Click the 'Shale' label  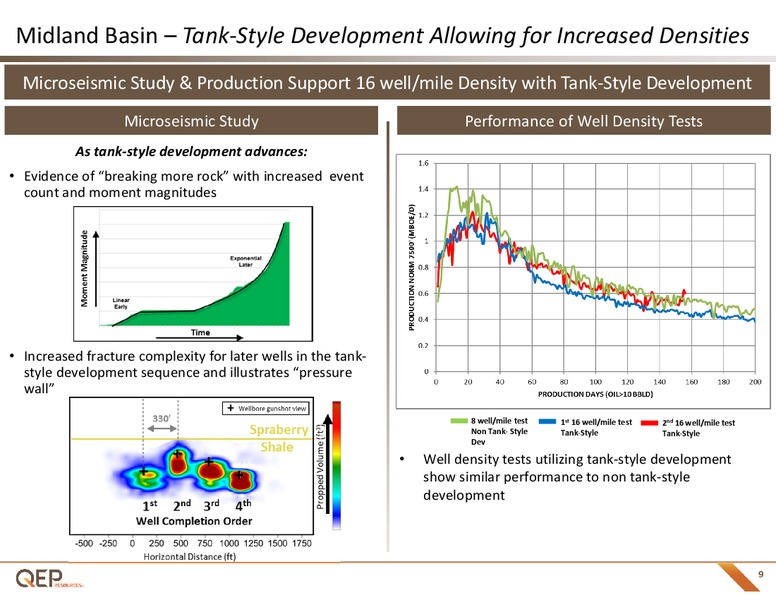coord(277,447)
